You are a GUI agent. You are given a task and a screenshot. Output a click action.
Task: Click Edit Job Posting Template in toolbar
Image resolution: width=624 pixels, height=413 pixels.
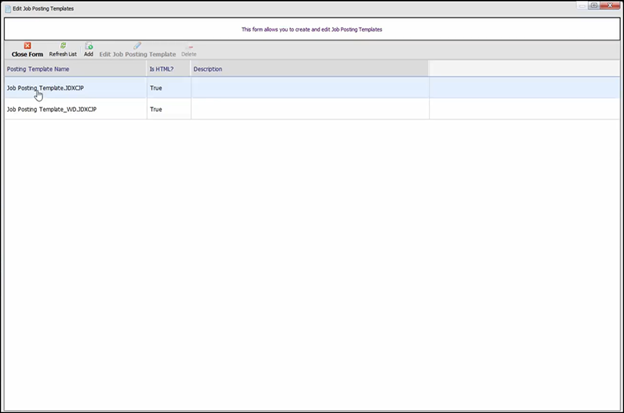pyautogui.click(x=137, y=50)
